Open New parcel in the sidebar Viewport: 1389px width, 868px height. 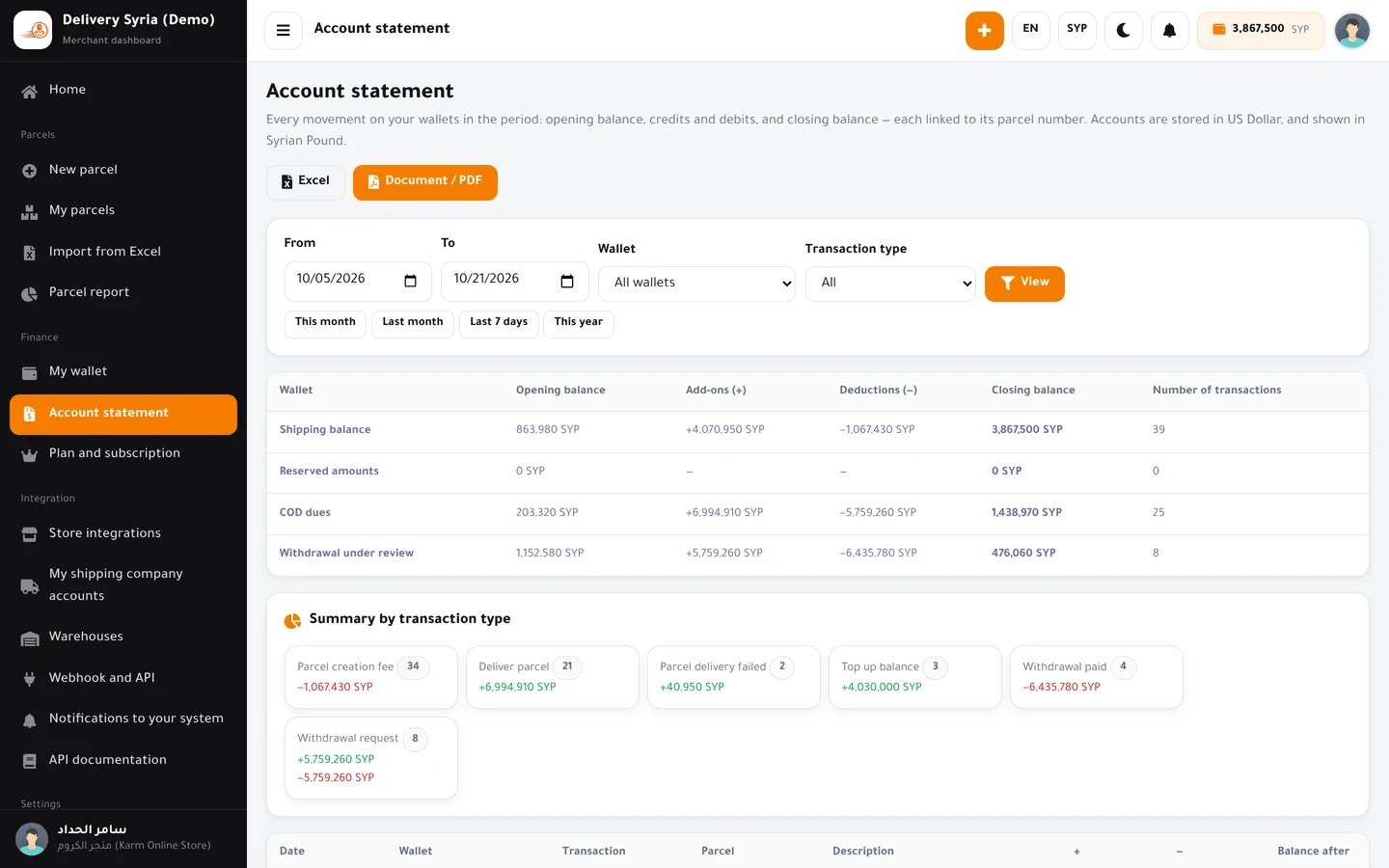(123, 170)
